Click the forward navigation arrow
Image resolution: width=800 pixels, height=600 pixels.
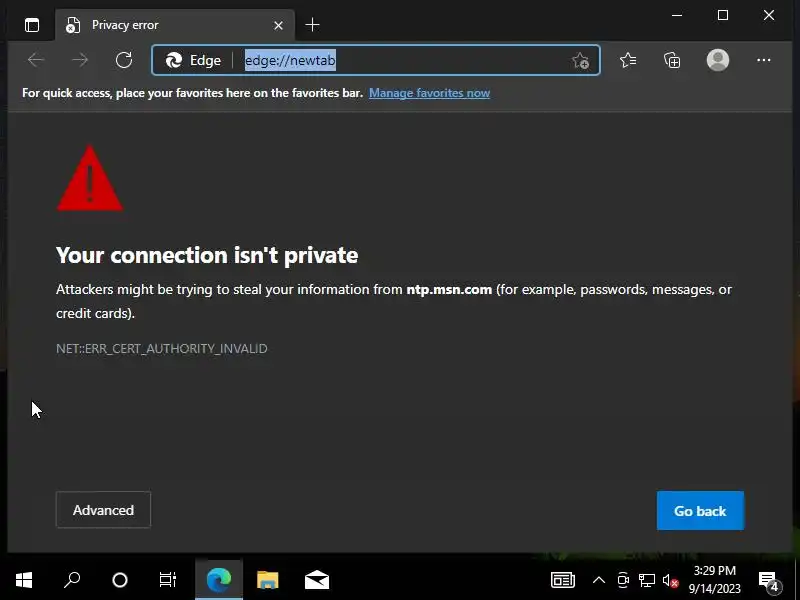(80, 60)
